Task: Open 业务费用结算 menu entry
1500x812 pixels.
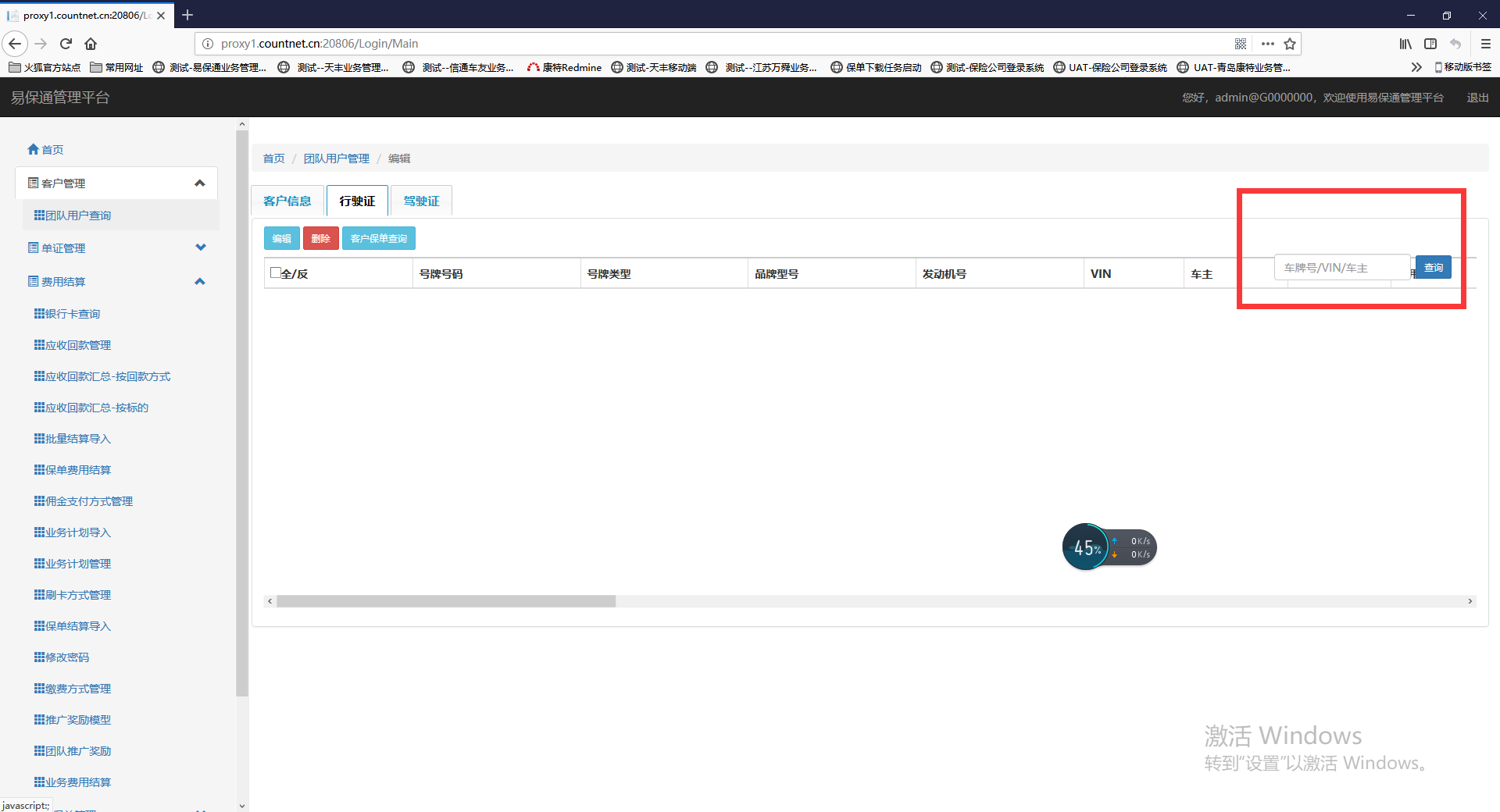Action: (73, 782)
